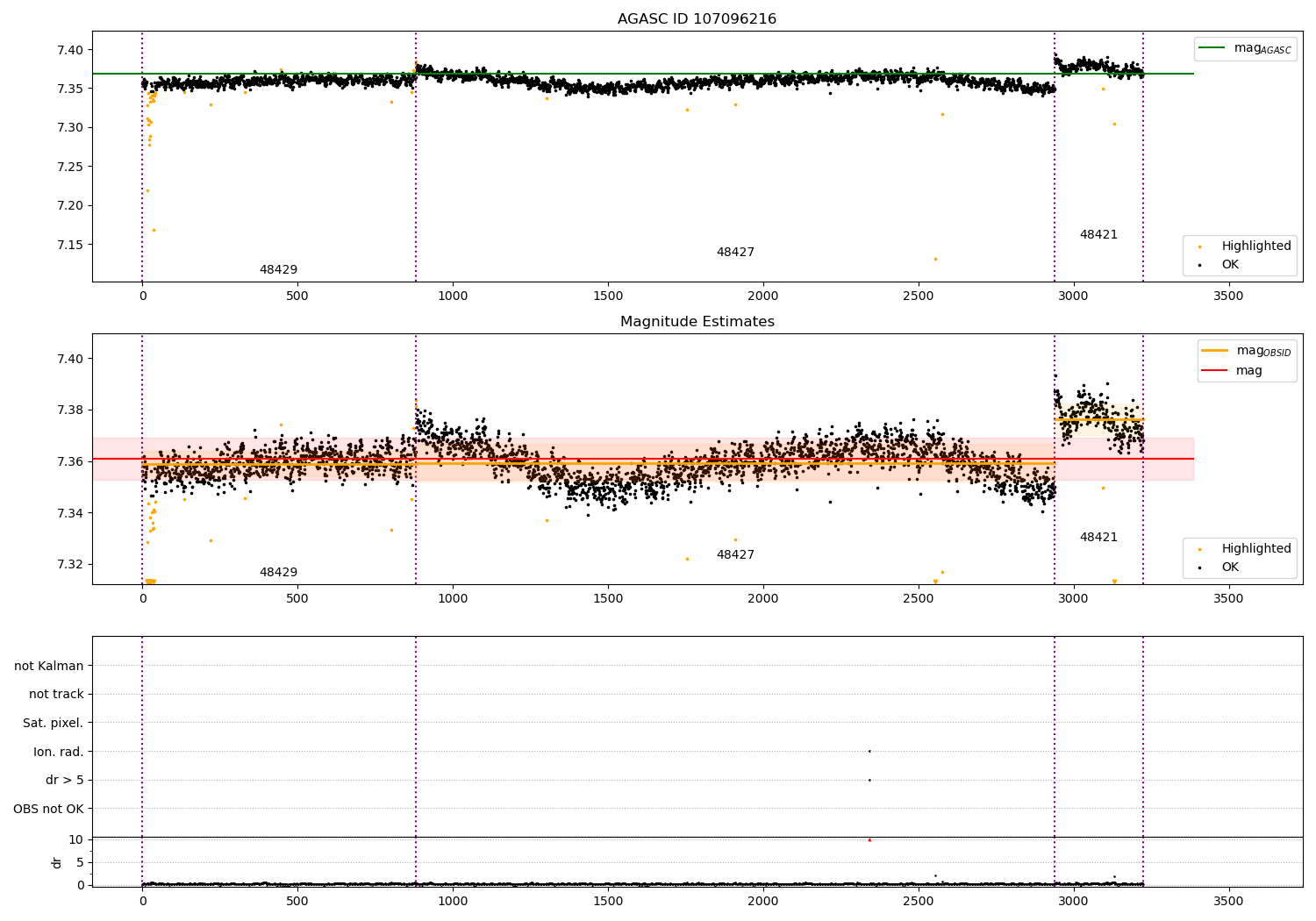Screen dimensions: 1316x921
Task: Click the 'not Kalman' axis label
Action: [49, 667]
